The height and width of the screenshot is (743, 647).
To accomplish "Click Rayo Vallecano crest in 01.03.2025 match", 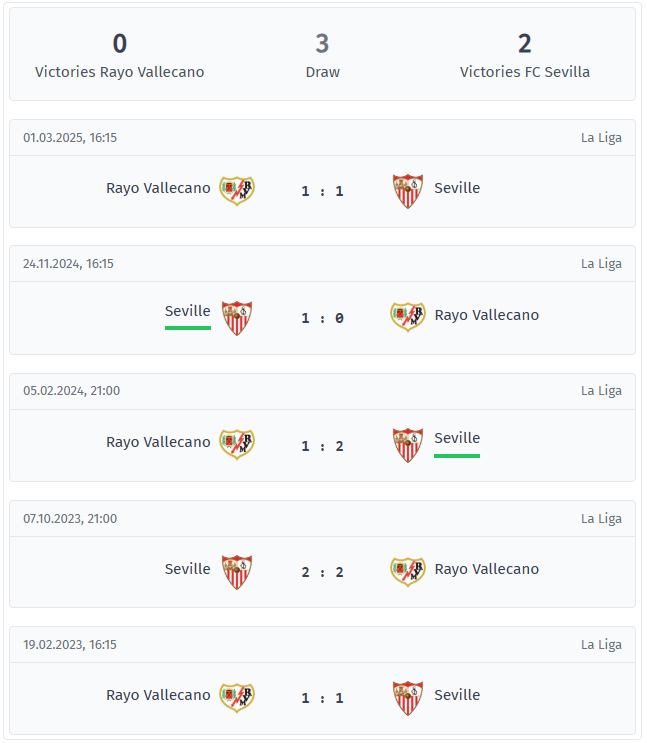I will click(x=237, y=190).
